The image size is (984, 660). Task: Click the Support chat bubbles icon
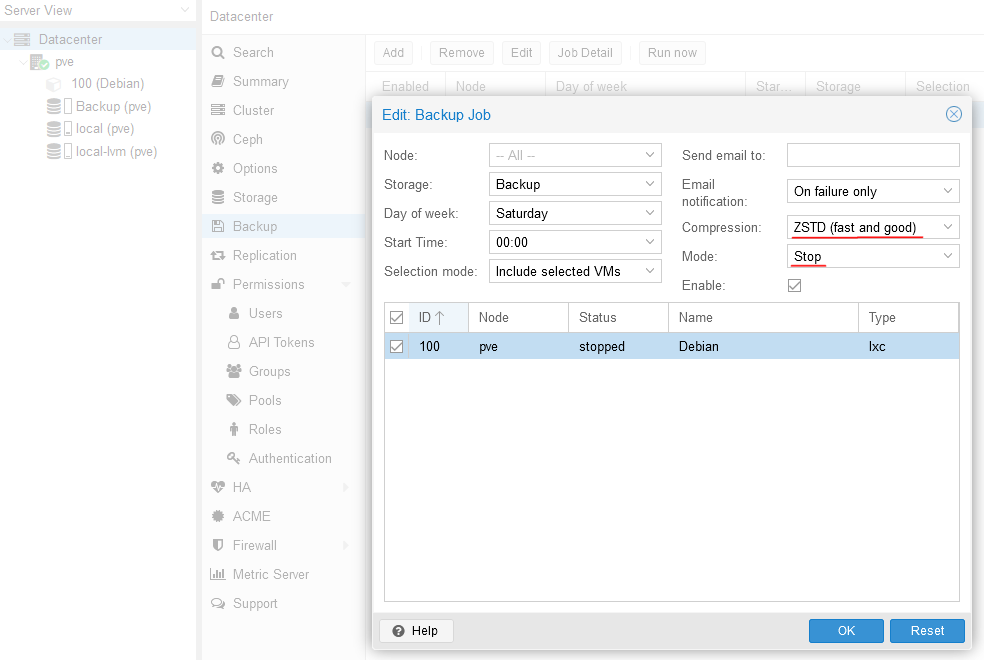[x=218, y=604]
